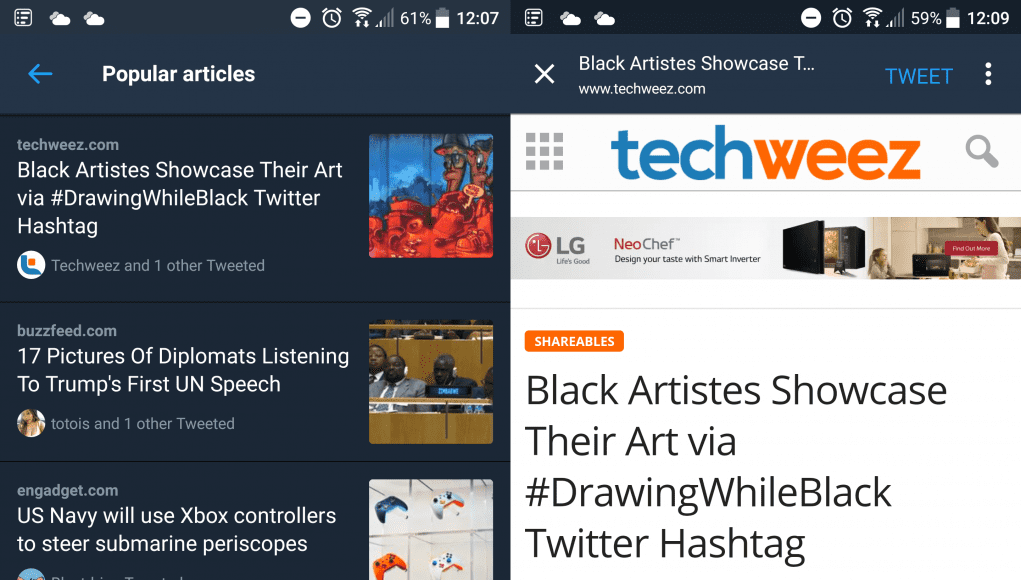Tap the Techweez avatar icon
The image size is (1021, 580).
coord(31,265)
